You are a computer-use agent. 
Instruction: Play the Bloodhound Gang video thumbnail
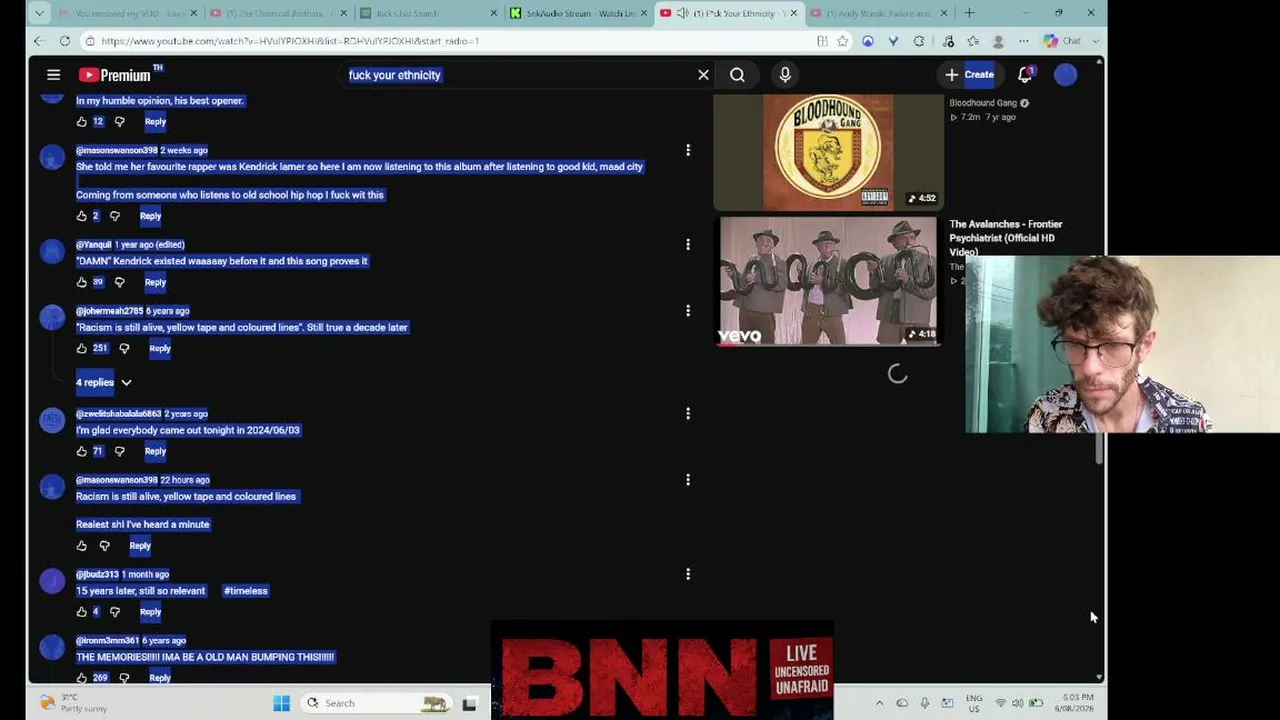pyautogui.click(x=828, y=153)
